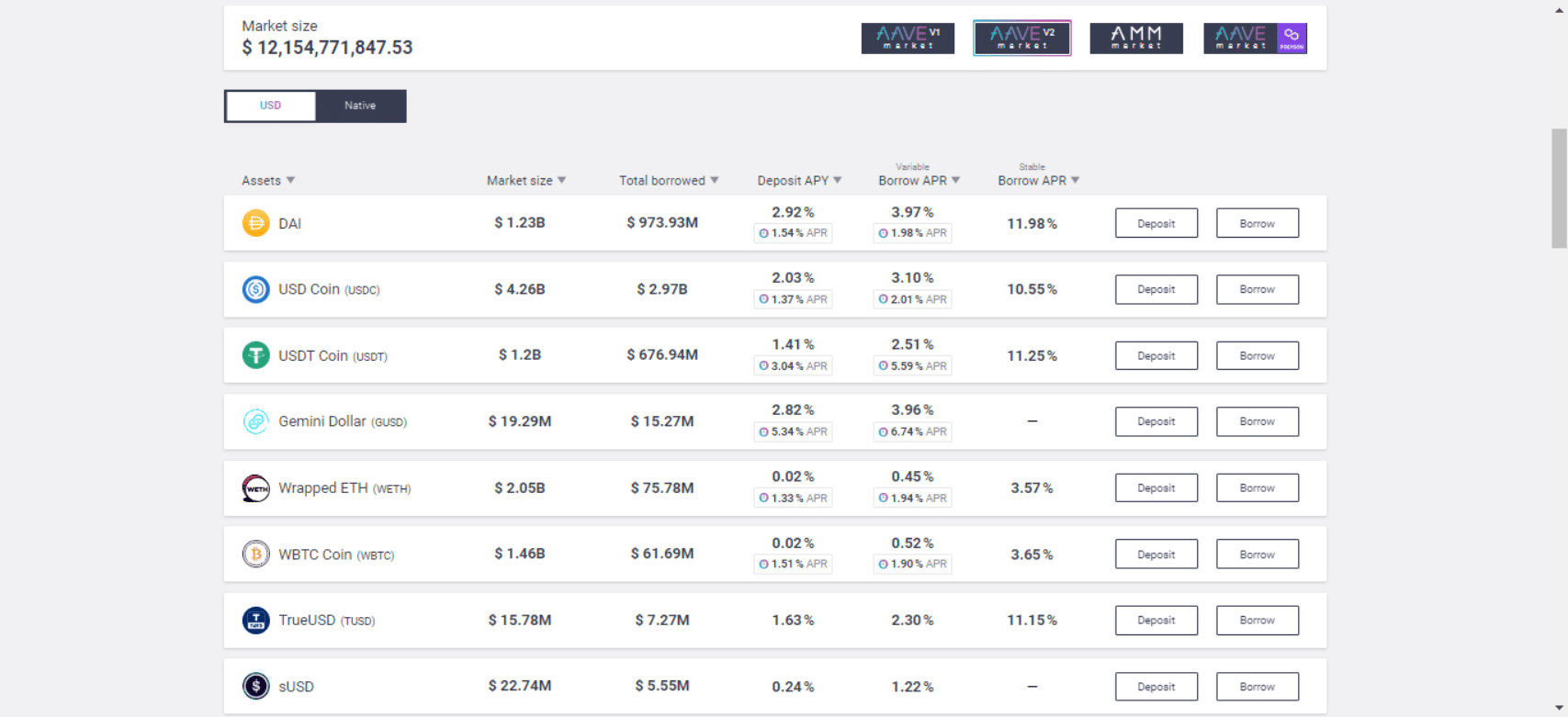Sort table by Total borrowed column
Image resolution: width=1568 pixels, height=717 pixels.
pyautogui.click(x=669, y=181)
